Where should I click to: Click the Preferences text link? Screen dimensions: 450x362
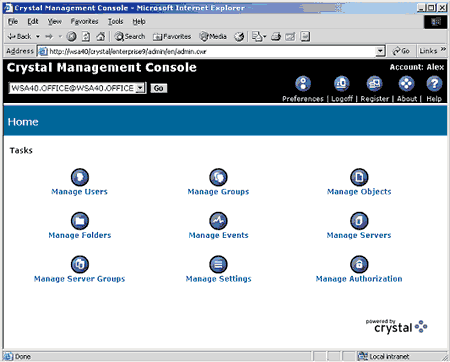click(303, 99)
